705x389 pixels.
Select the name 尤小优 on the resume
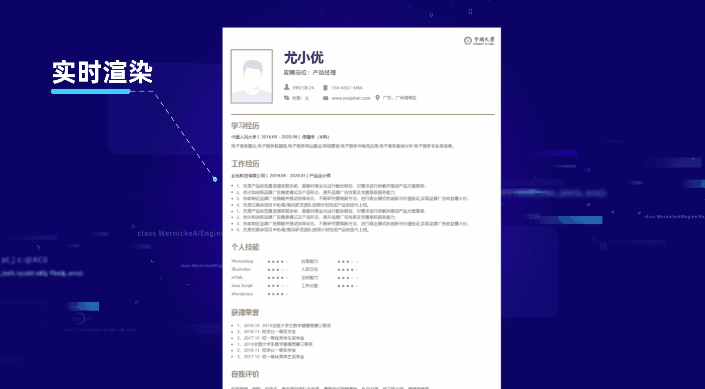tap(303, 58)
